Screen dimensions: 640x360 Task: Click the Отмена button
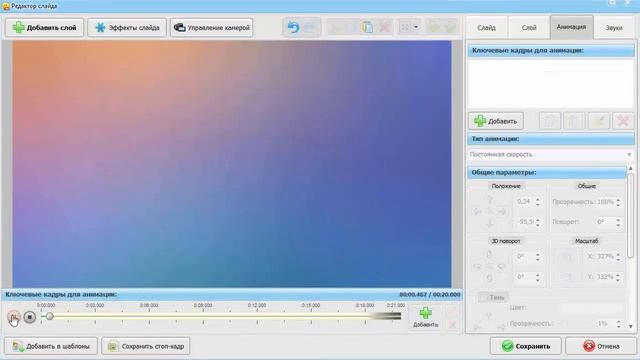(x=601, y=346)
